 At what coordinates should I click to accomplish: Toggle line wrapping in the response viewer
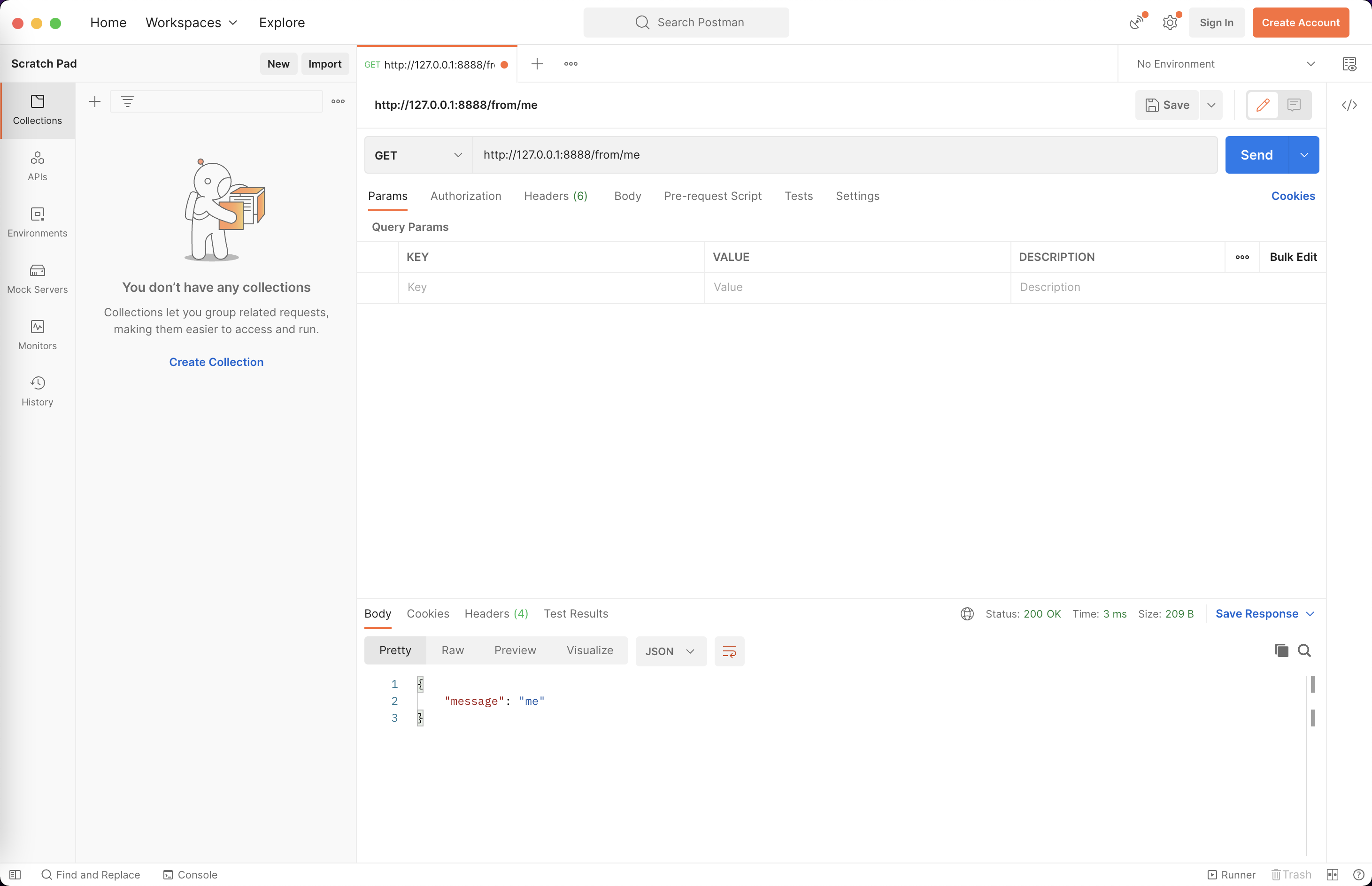(729, 651)
